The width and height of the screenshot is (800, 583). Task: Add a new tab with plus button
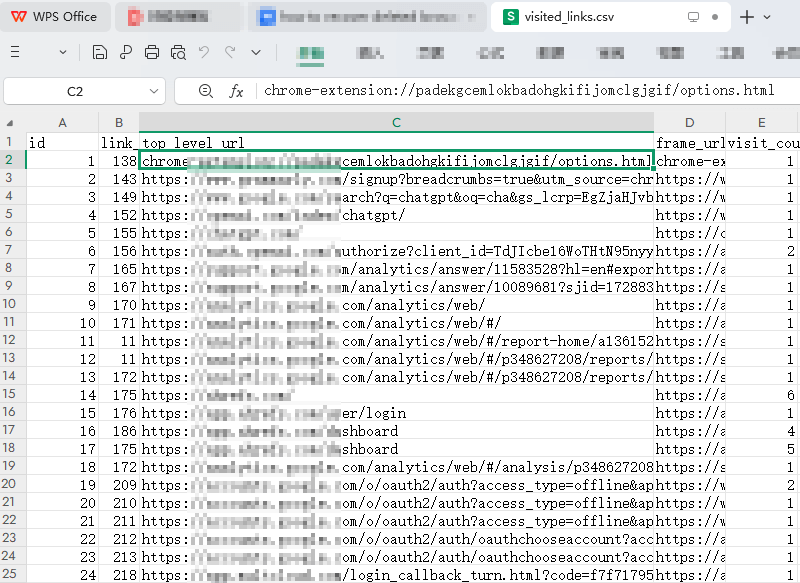pos(747,17)
